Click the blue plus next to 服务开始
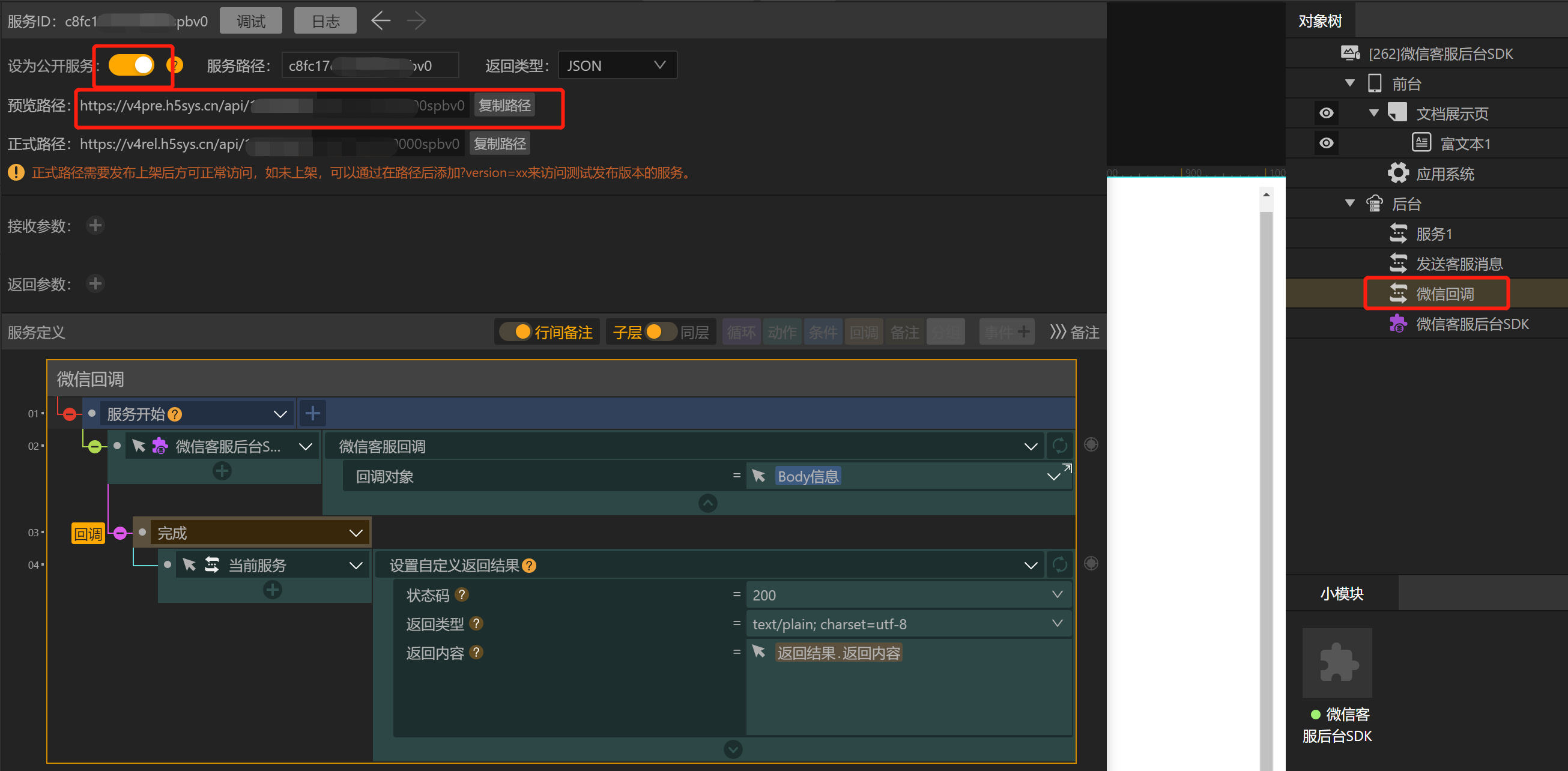Screen dimensions: 1568x771 click(x=312, y=414)
